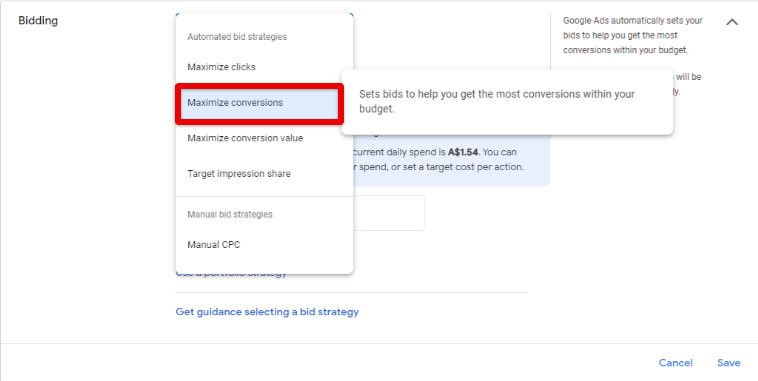Open Get guidance selecting a bid strategy
Screen dimensions: 758x381
point(267,312)
